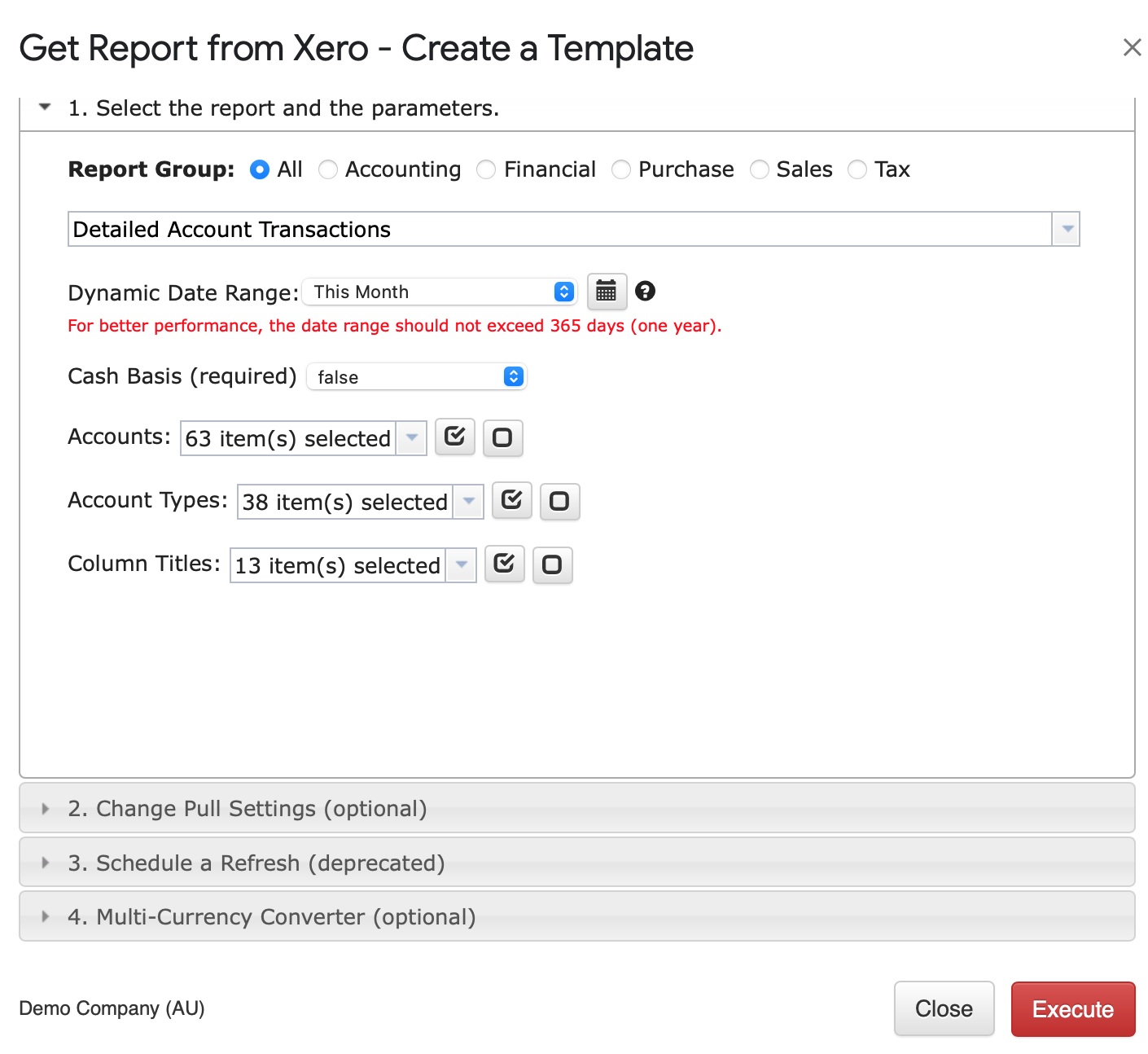Open the calendar date picker icon
1148x1054 pixels.
(607, 292)
